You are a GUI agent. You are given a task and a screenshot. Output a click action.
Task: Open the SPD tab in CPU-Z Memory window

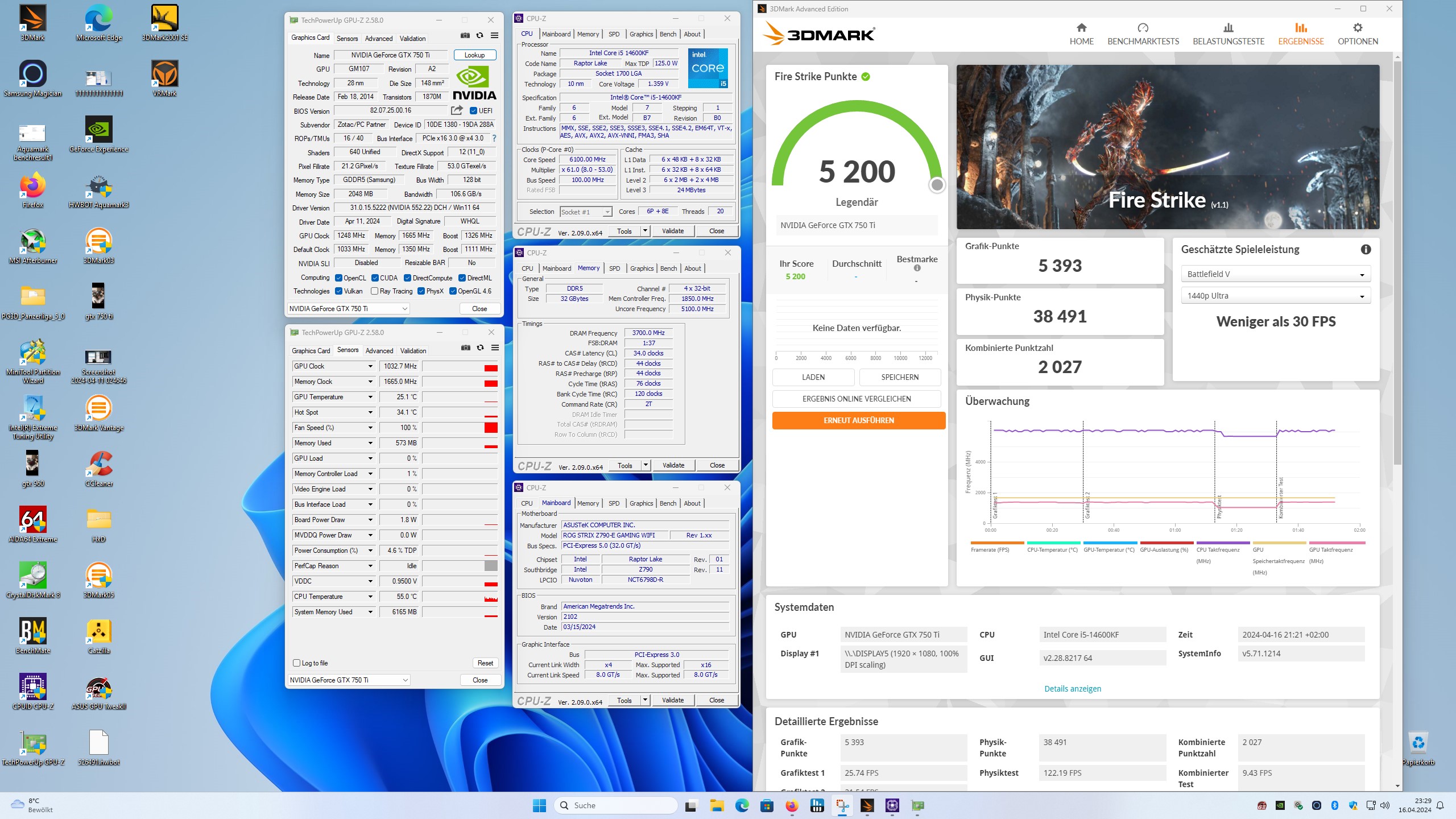coord(614,268)
